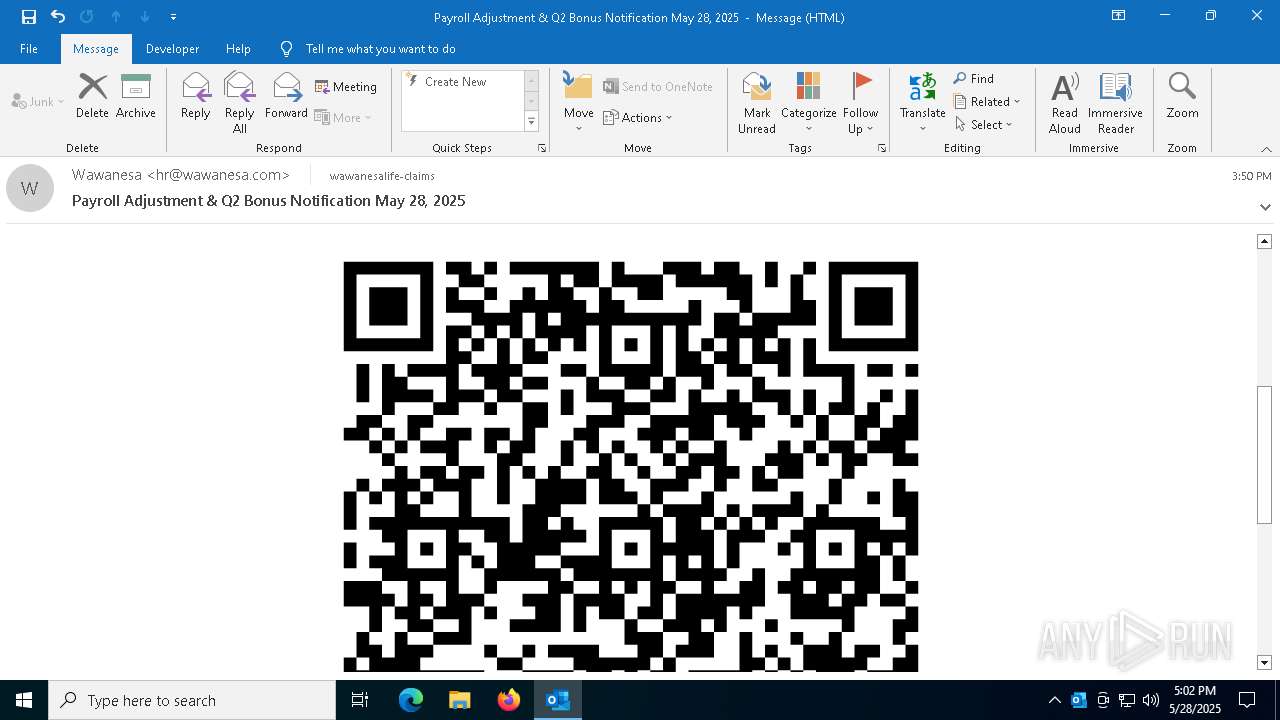Open the Zoom dialog
The height and width of the screenshot is (720, 1280).
1182,97
